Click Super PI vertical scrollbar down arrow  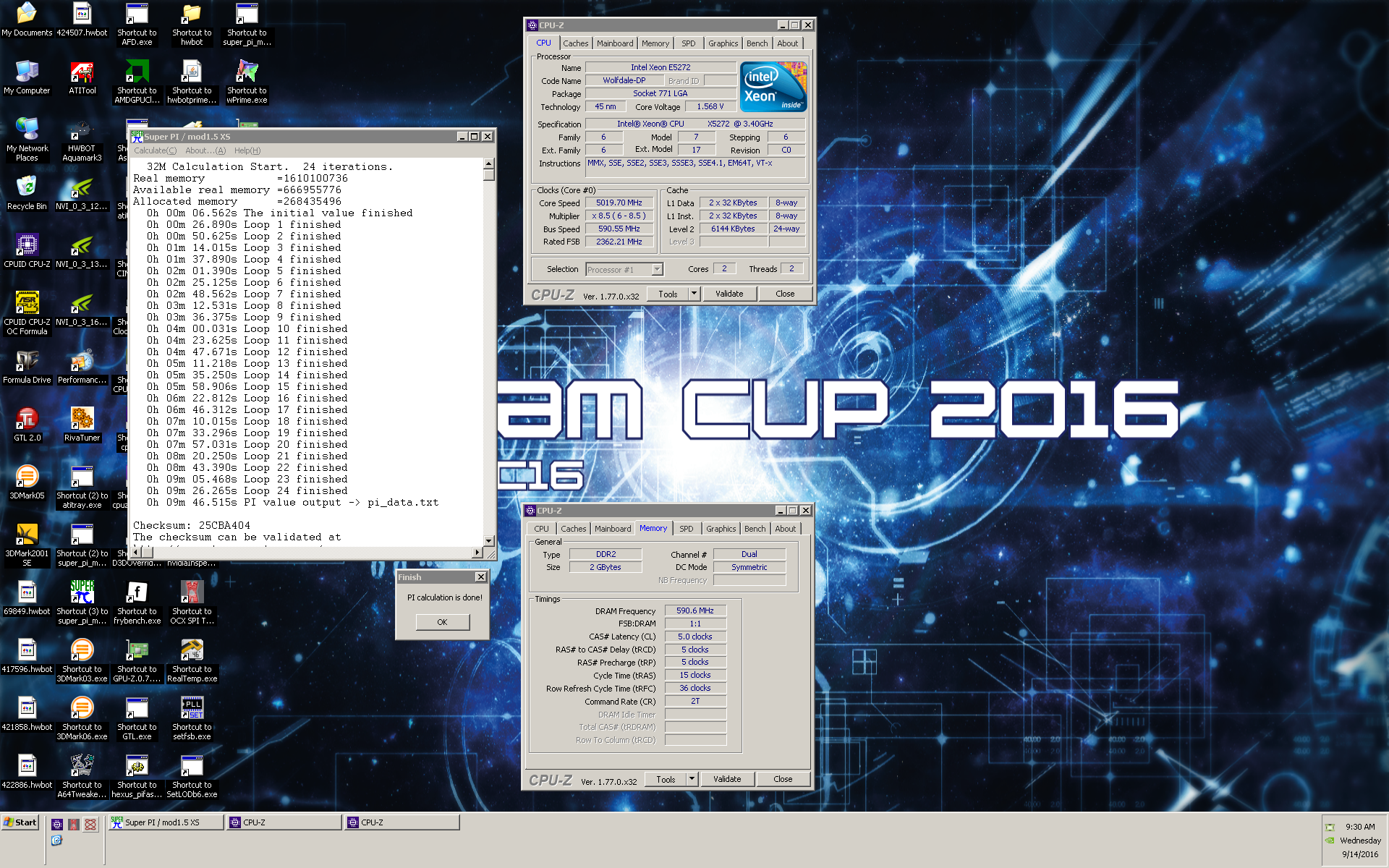pos(489,540)
